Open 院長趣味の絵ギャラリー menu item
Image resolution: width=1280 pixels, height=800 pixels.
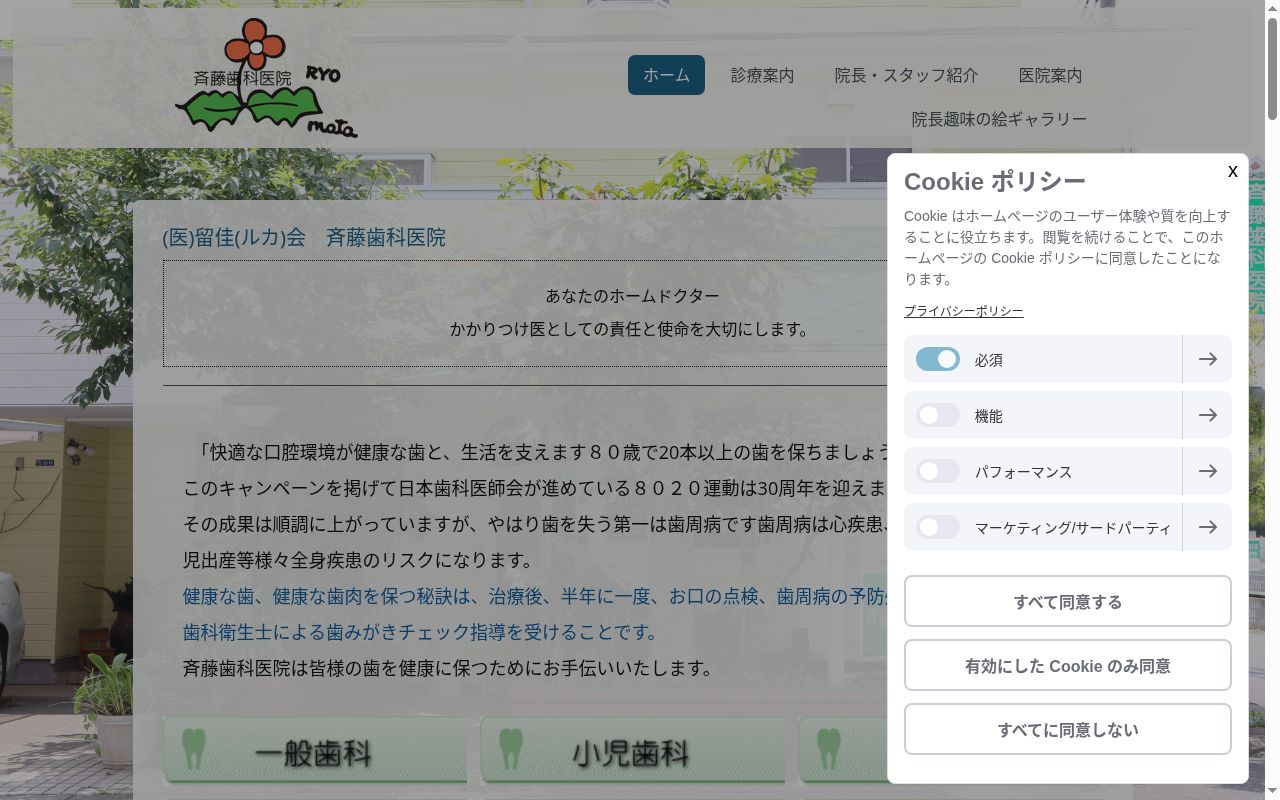999,119
